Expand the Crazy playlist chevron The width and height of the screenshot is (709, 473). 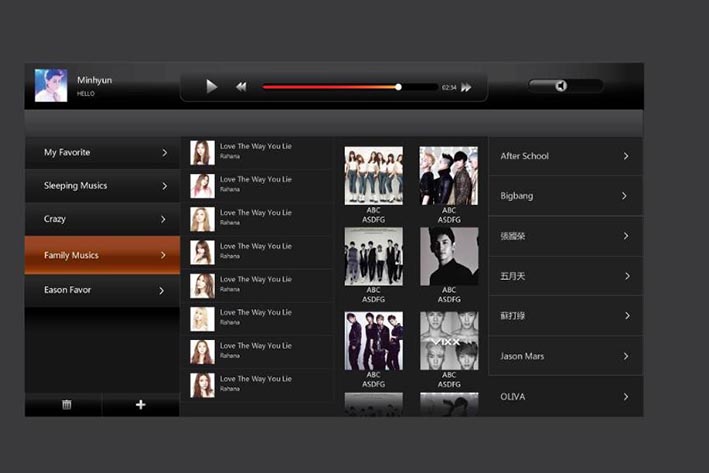[164, 219]
